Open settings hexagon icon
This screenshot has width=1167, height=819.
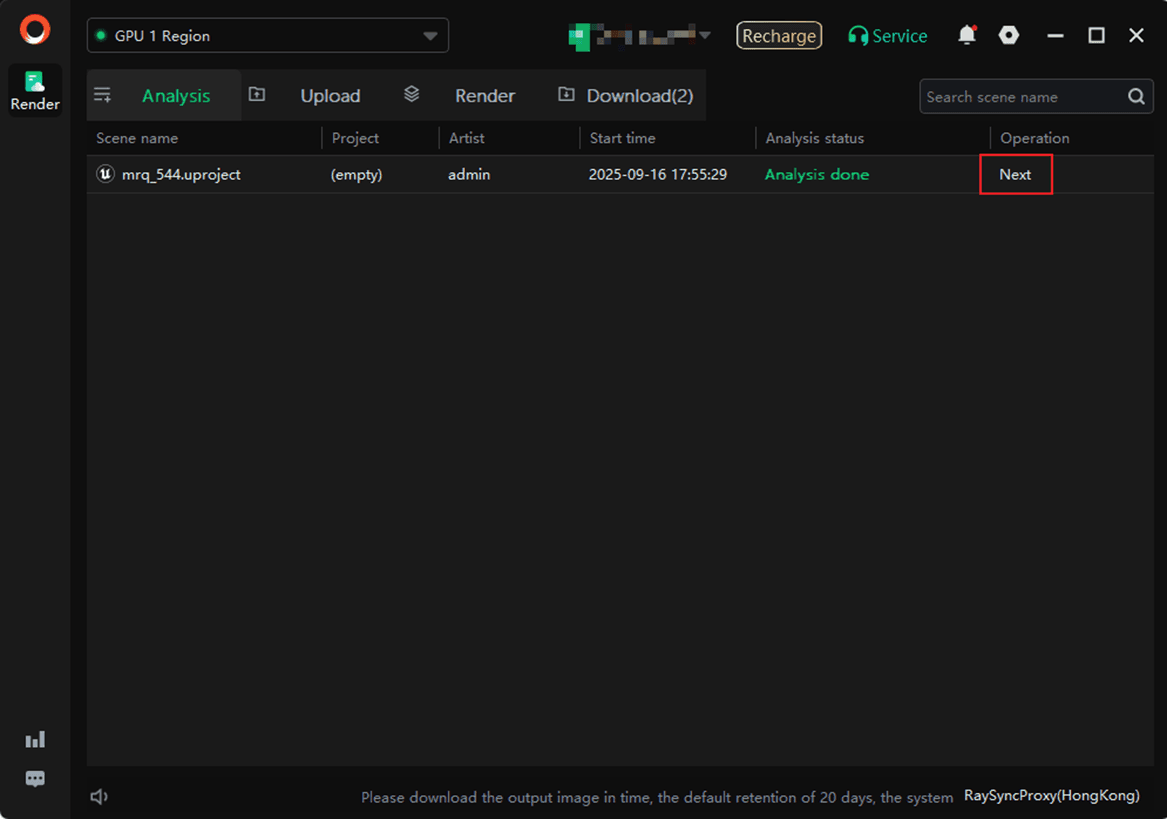(1009, 36)
